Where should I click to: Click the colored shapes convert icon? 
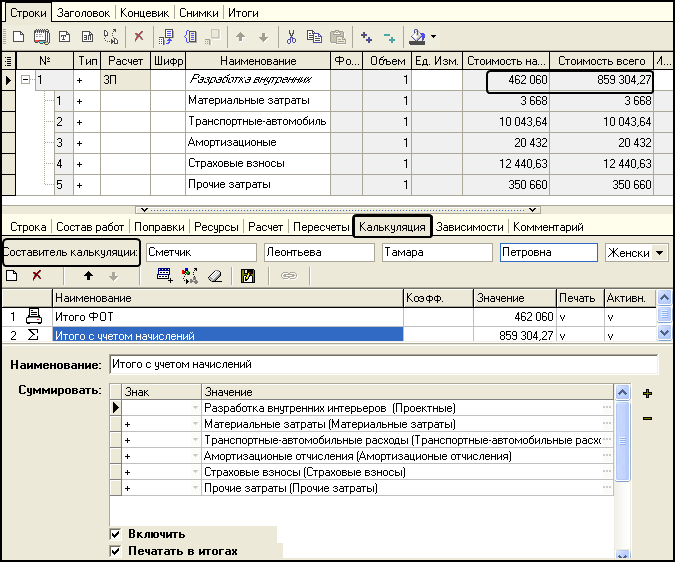(x=189, y=275)
